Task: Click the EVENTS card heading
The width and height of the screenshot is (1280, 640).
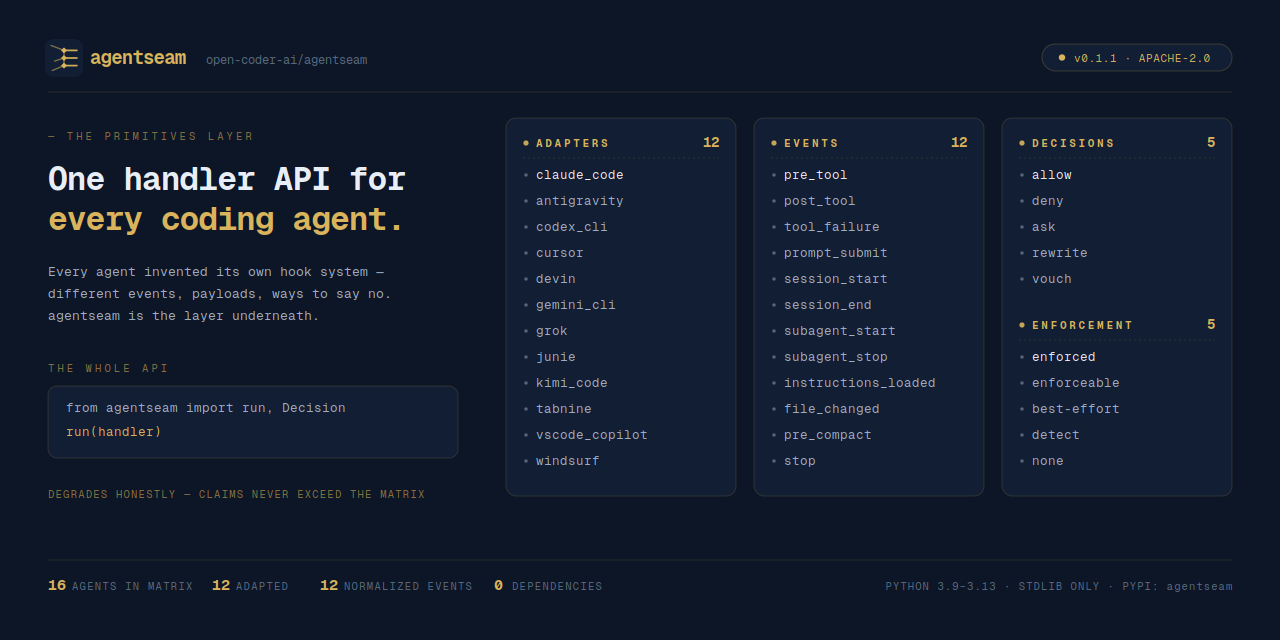Action: (811, 143)
